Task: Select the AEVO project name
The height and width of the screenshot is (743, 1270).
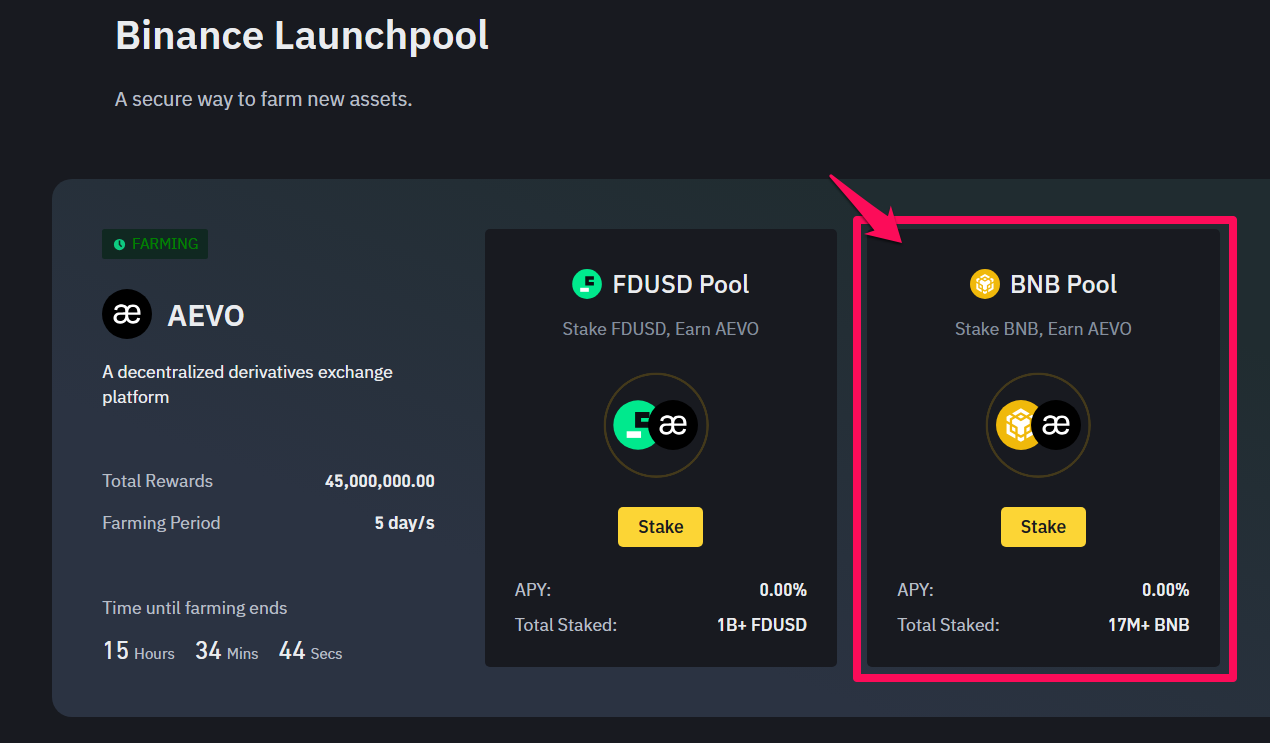Action: [206, 316]
